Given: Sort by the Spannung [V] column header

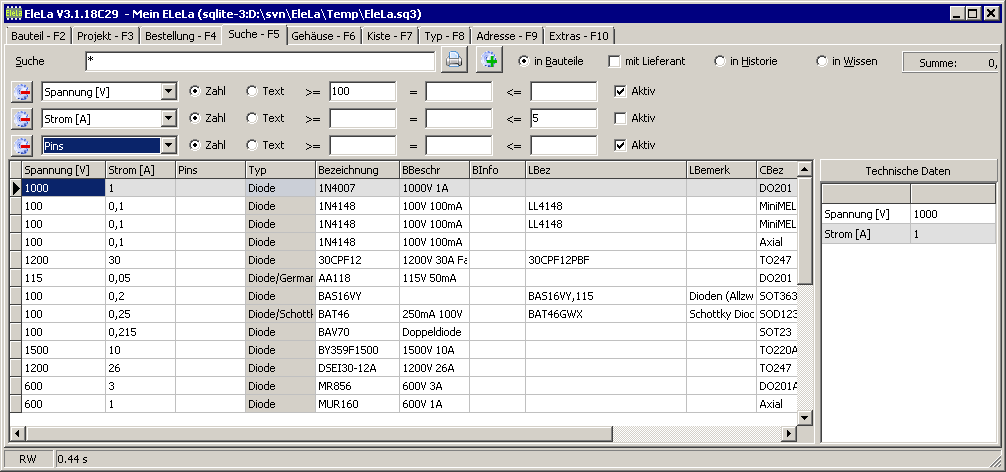Looking at the screenshot, I should pos(64,170).
